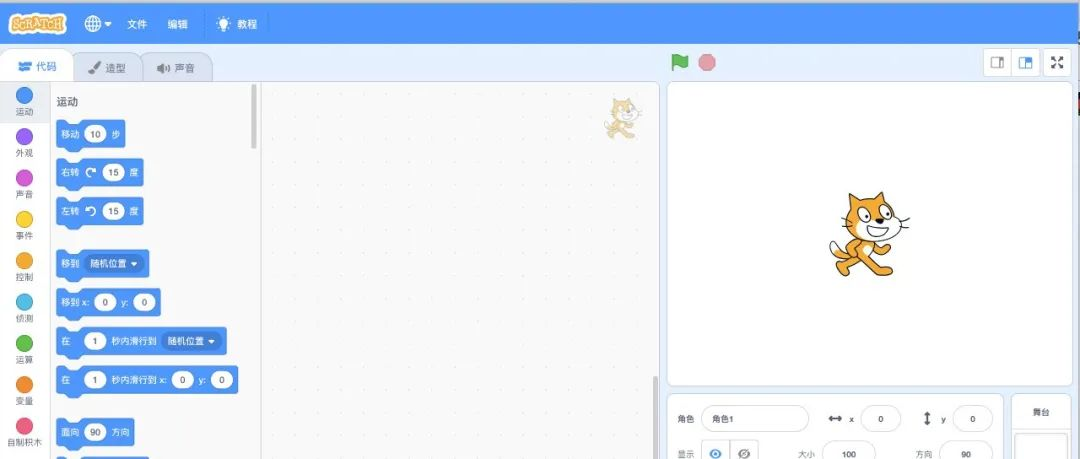This screenshot has width=1080, height=459.
Task: Click the sprite 方向 direction field
Action: point(966,453)
